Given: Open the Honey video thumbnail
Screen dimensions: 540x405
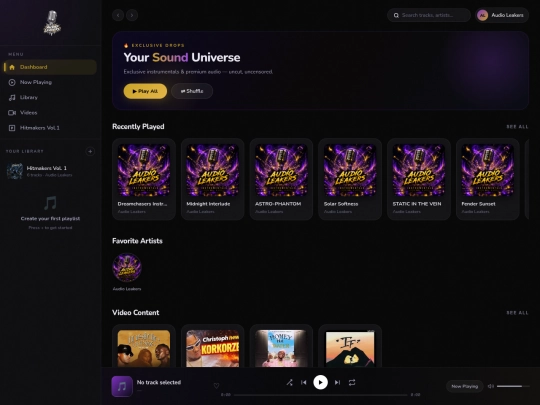Looking at the screenshot, I should click(281, 349).
